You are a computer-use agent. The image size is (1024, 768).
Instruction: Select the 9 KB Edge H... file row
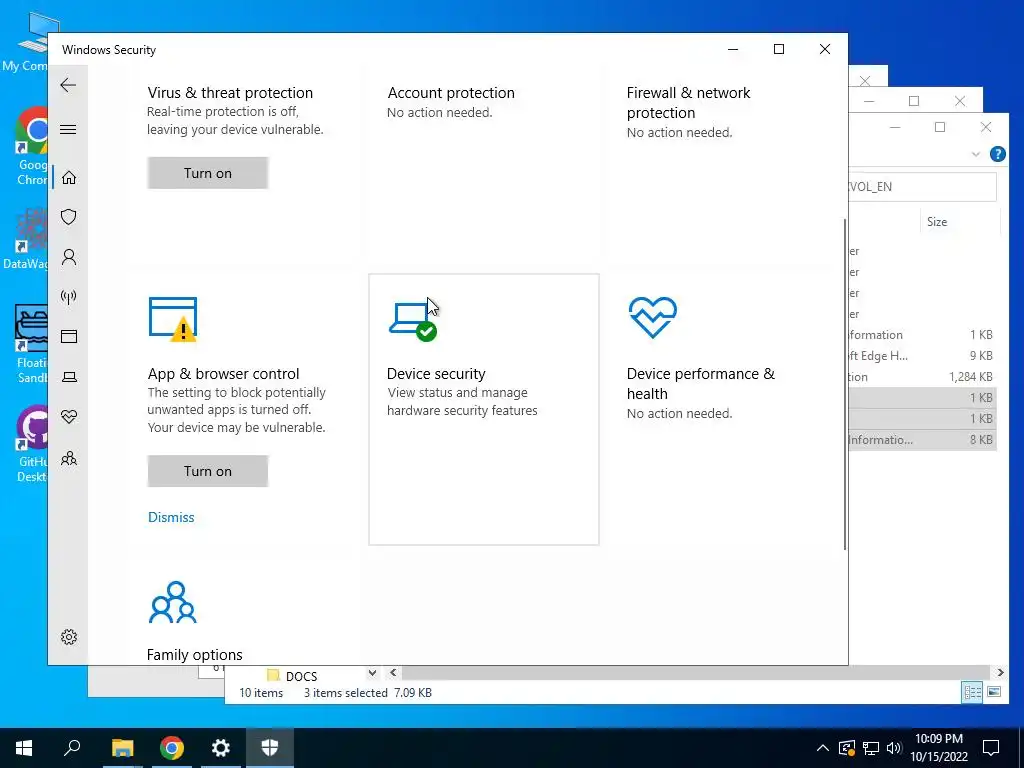coord(923,356)
